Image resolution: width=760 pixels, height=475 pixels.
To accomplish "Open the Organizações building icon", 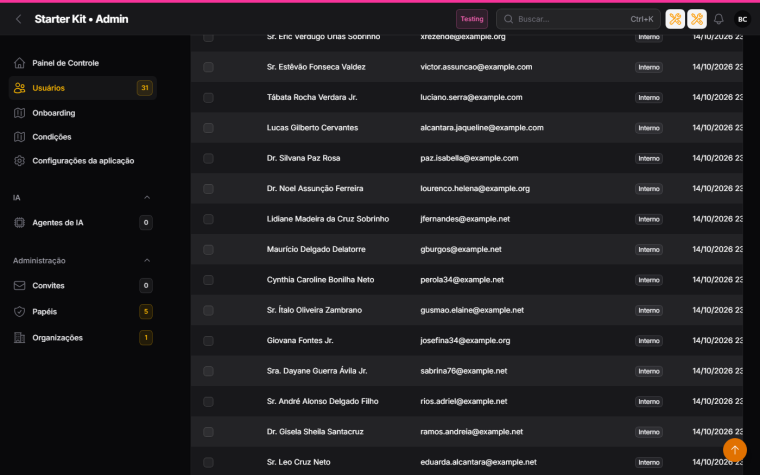I will tap(19, 337).
